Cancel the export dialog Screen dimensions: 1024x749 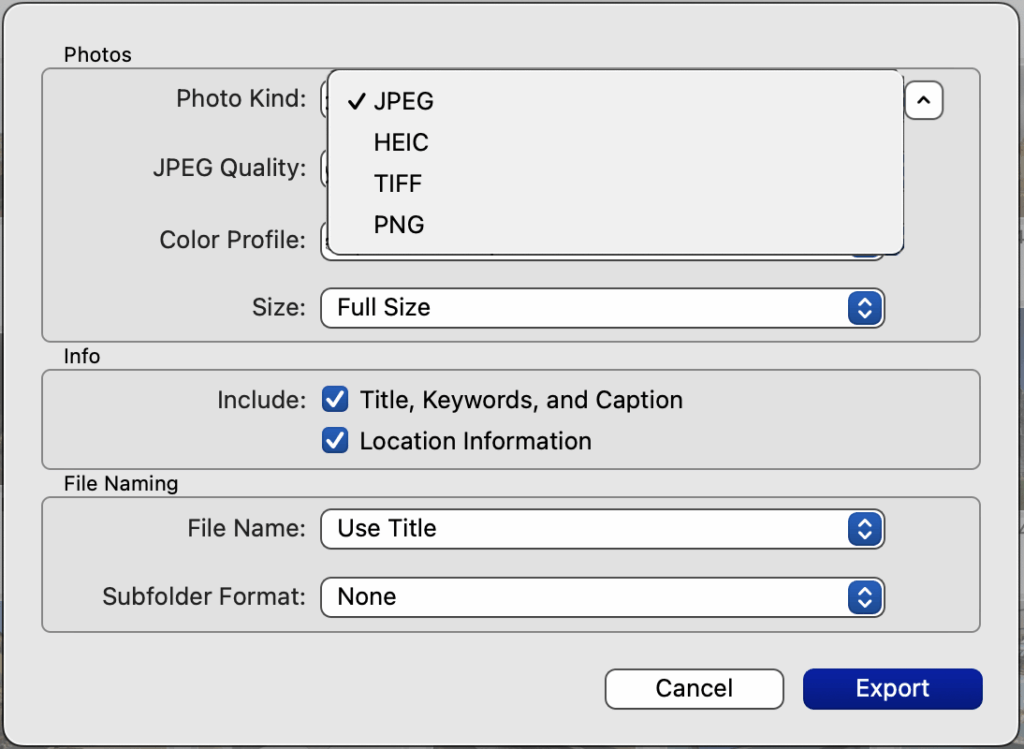click(x=694, y=689)
